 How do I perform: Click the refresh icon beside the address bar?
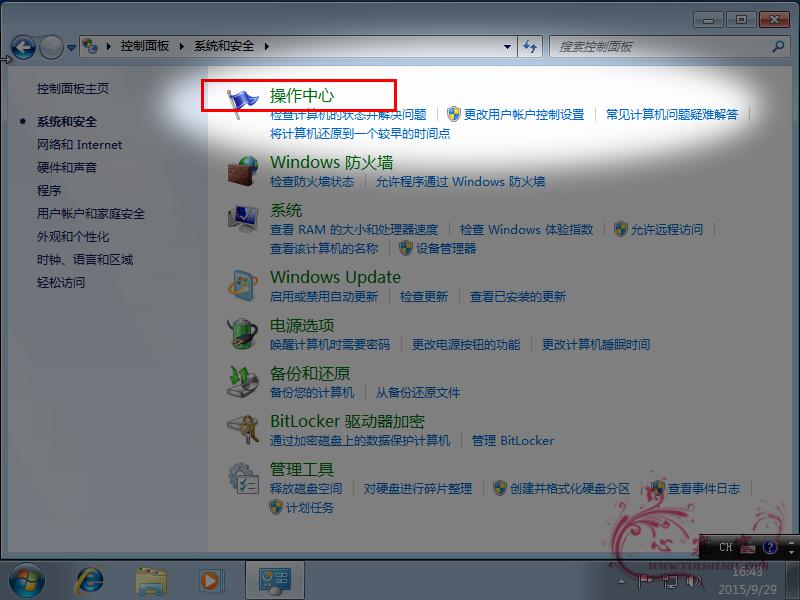click(529, 46)
